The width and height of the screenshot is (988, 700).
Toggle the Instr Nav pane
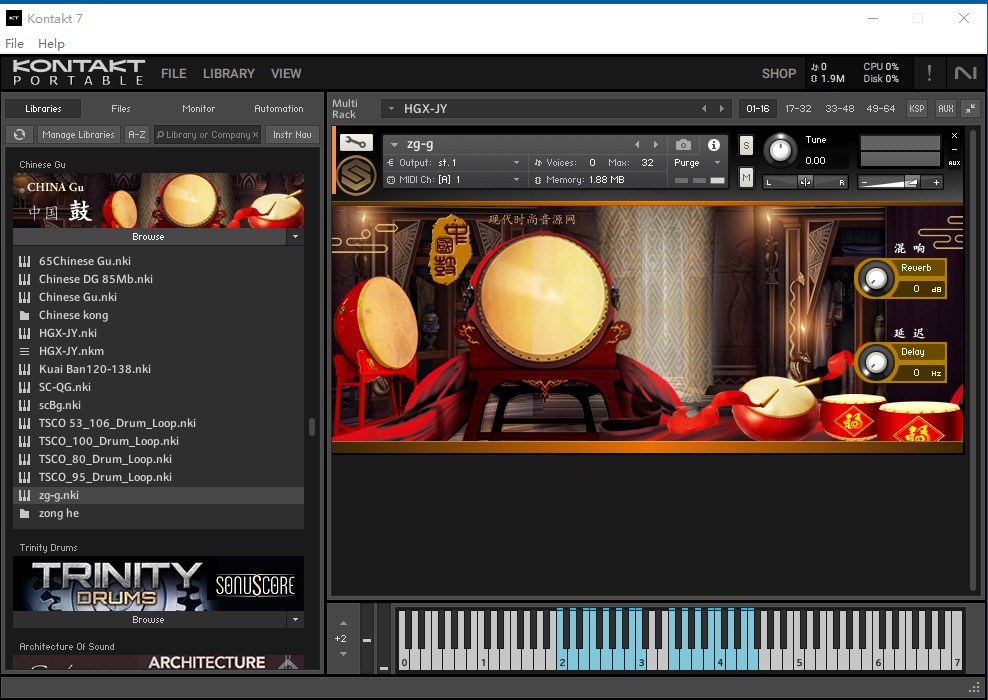(292, 134)
